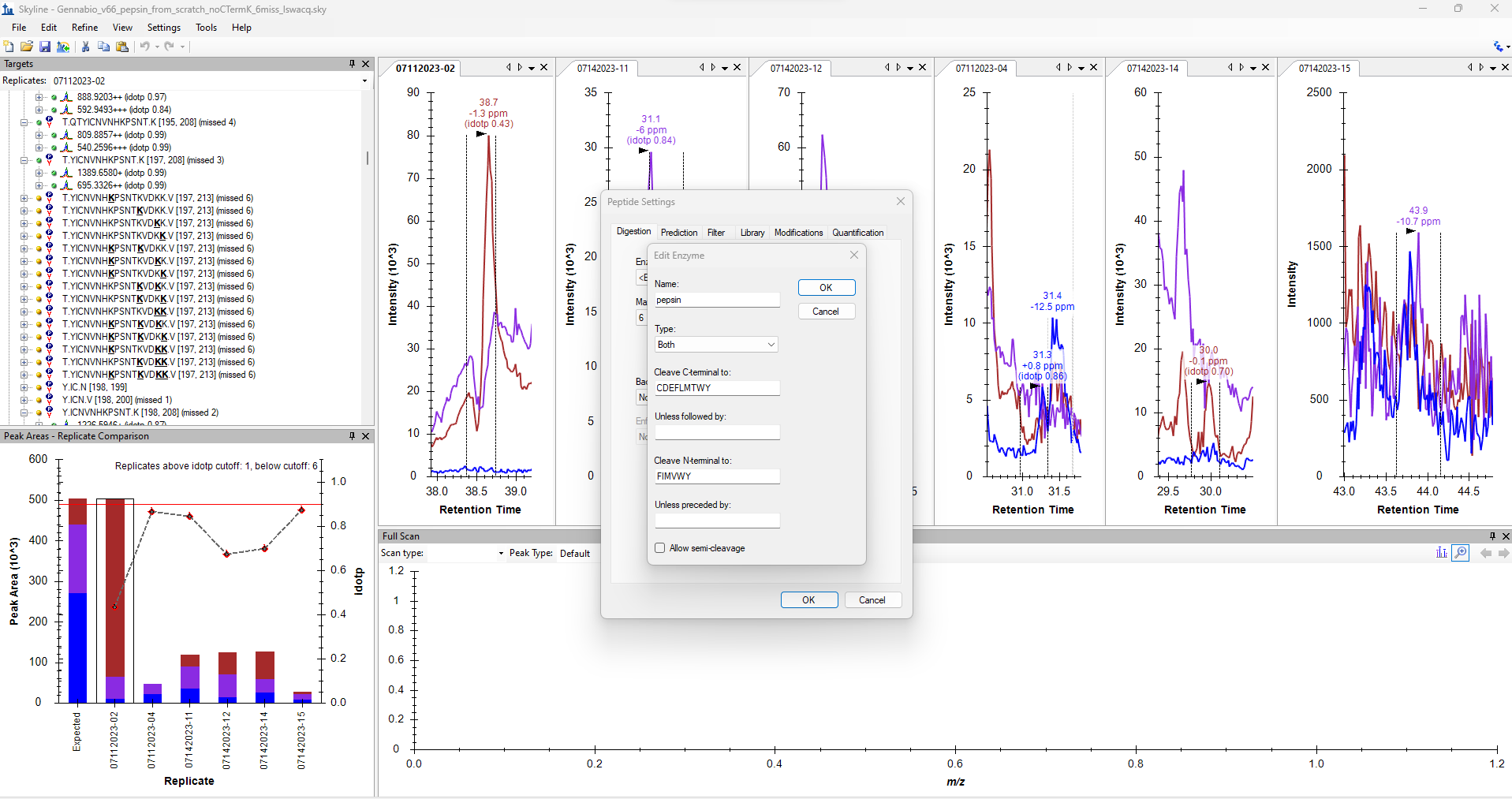Click the Open file folder icon
1512x799 pixels.
[x=27, y=47]
